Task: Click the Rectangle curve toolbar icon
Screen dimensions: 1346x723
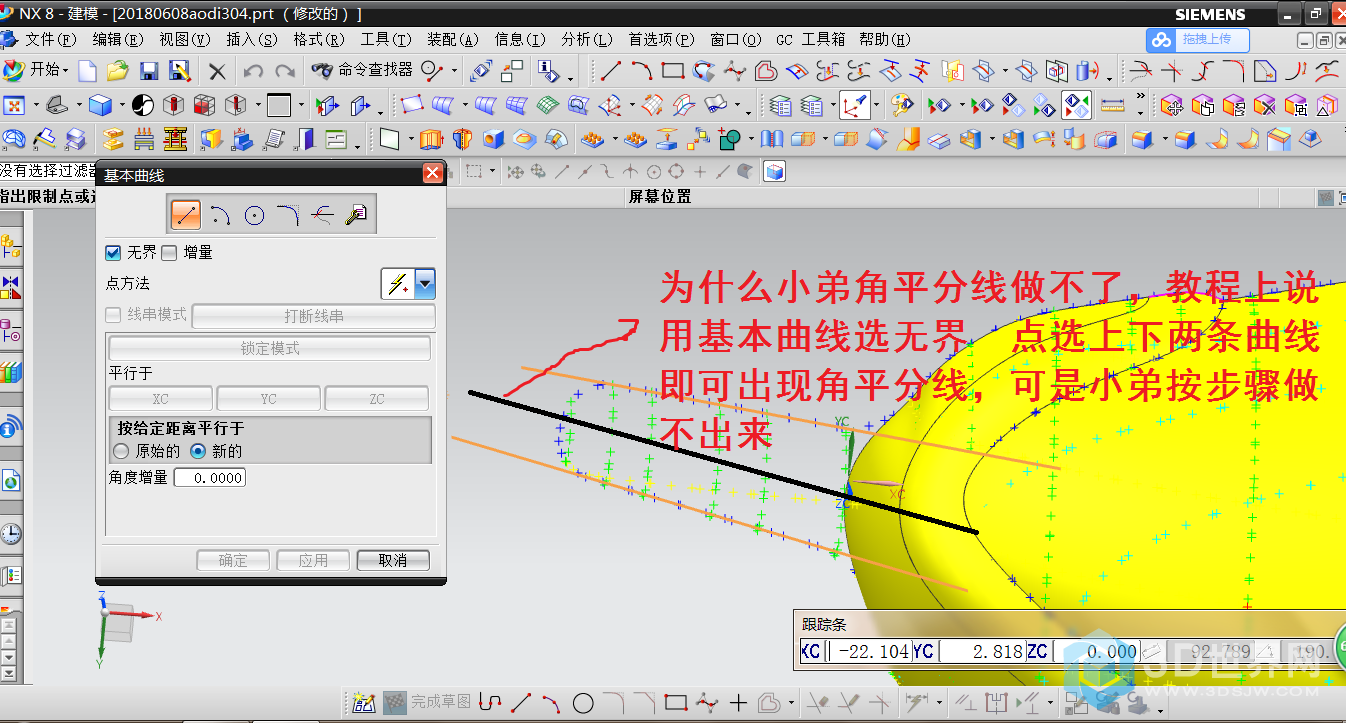Action: [x=672, y=71]
